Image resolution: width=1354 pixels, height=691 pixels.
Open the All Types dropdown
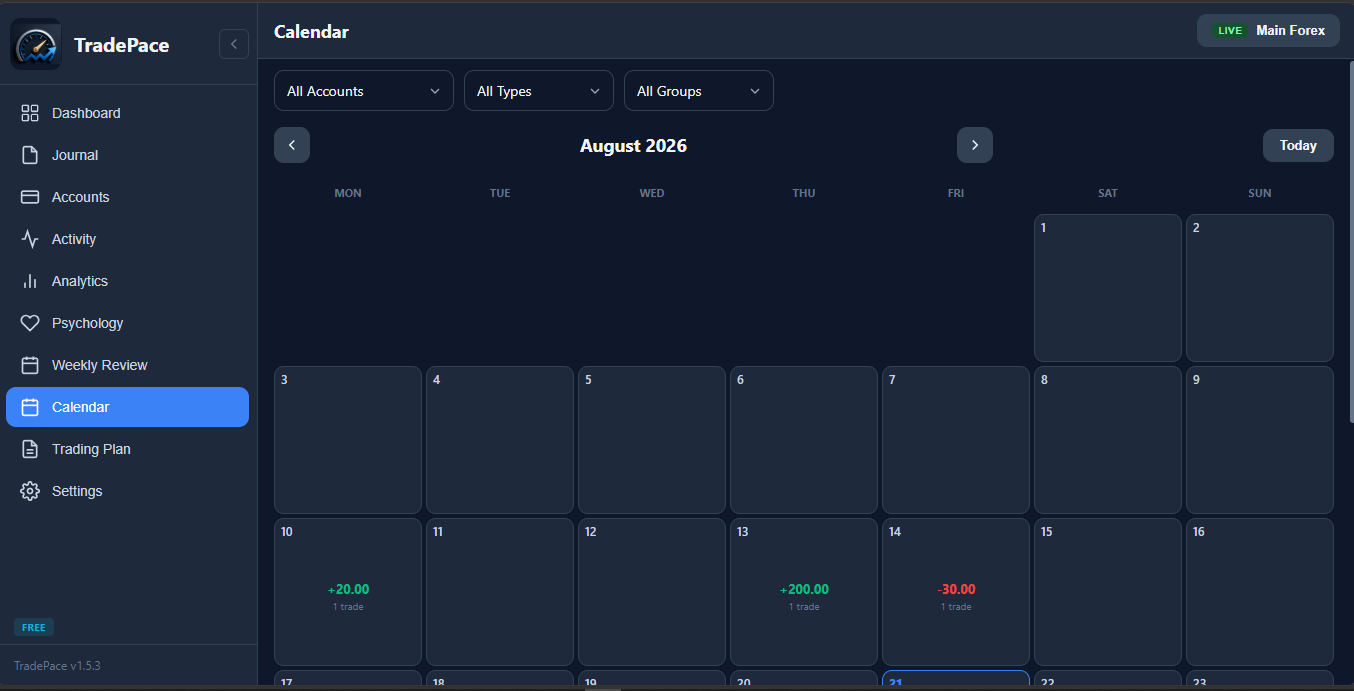click(x=539, y=91)
